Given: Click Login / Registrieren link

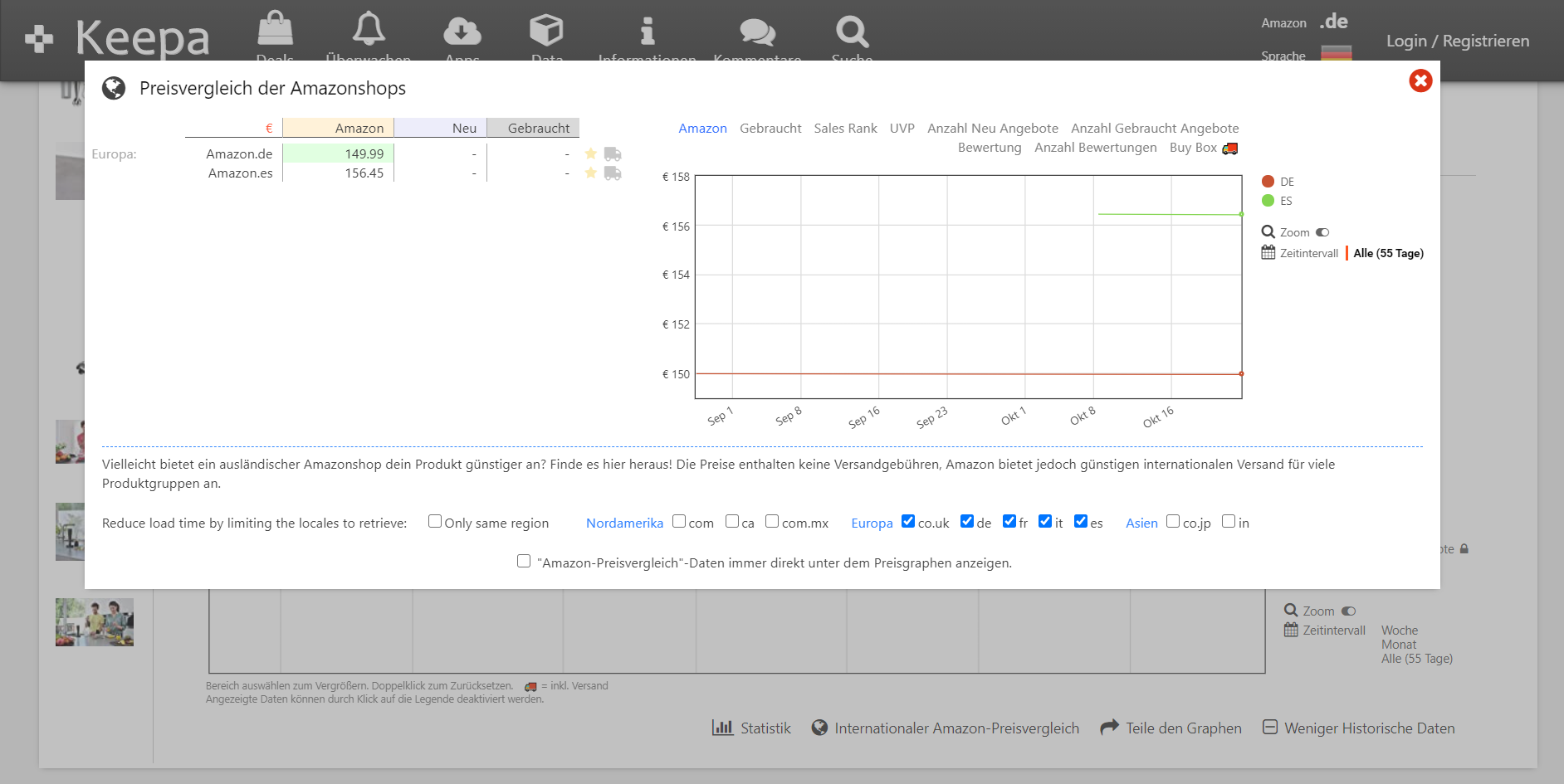Looking at the screenshot, I should (x=1457, y=41).
